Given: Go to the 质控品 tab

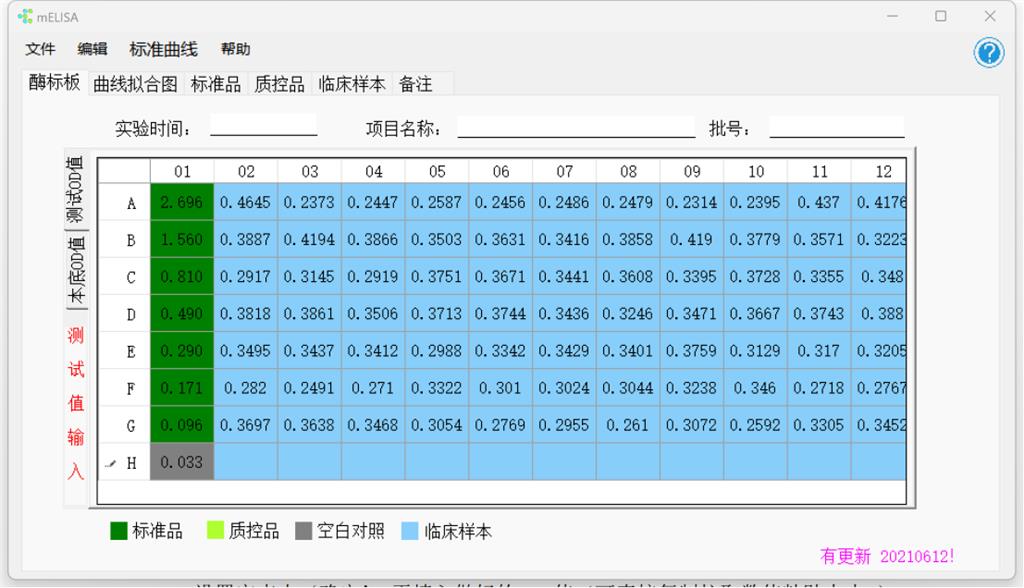Looking at the screenshot, I should coord(279,84).
